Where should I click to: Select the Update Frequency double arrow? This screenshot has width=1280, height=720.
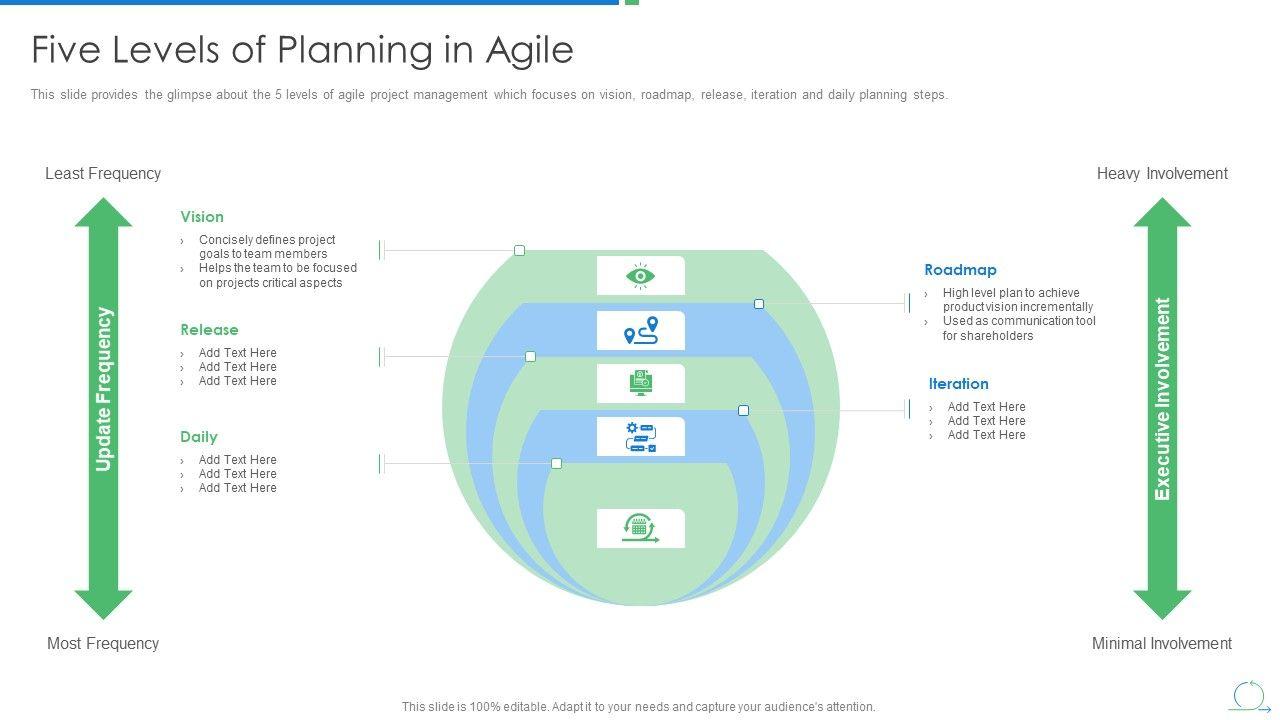tap(104, 408)
